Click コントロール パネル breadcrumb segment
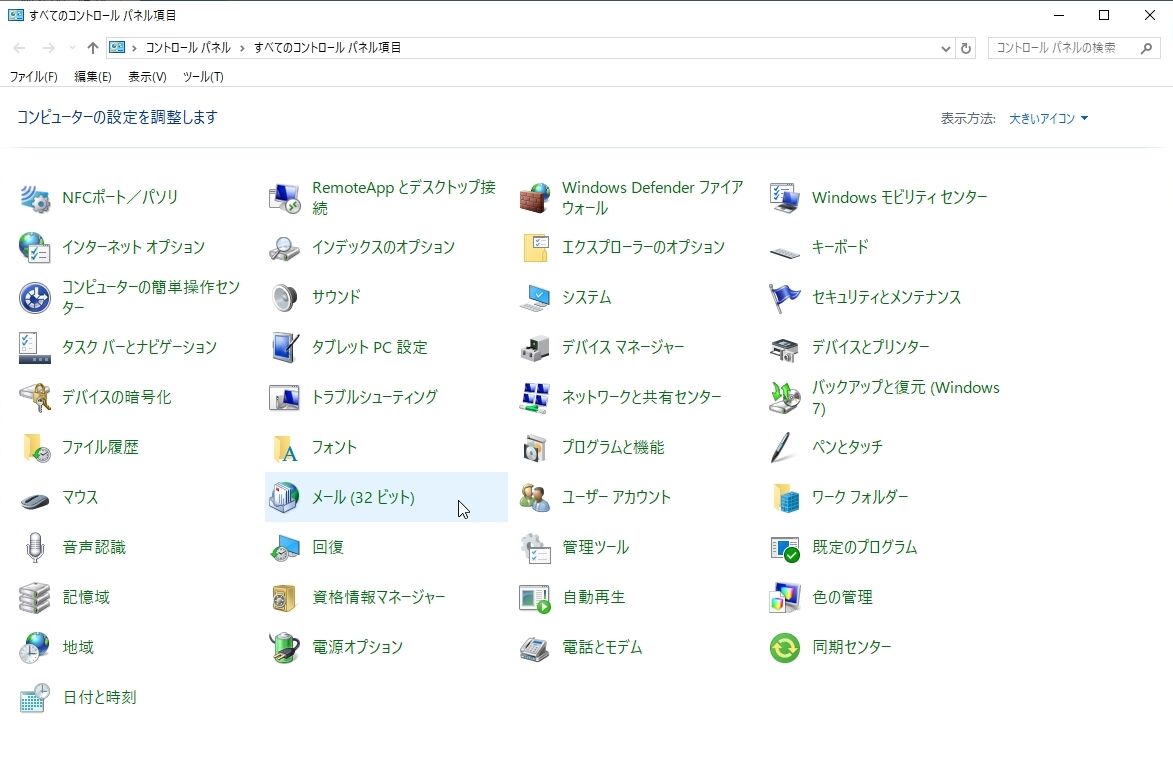The image size is (1173, 784). 188,48
